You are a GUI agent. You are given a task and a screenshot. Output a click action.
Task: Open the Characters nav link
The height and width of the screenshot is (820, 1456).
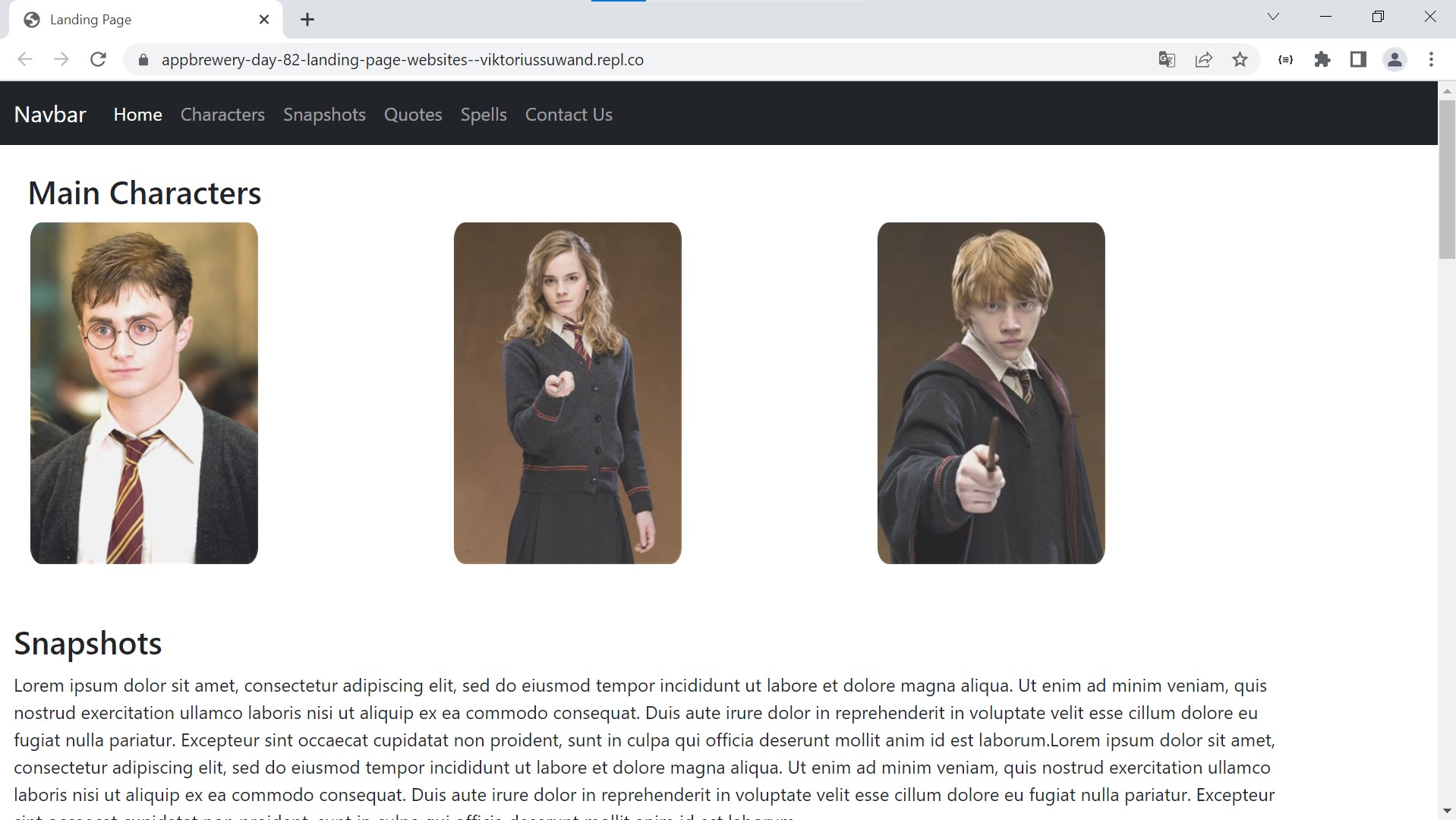[x=222, y=115]
